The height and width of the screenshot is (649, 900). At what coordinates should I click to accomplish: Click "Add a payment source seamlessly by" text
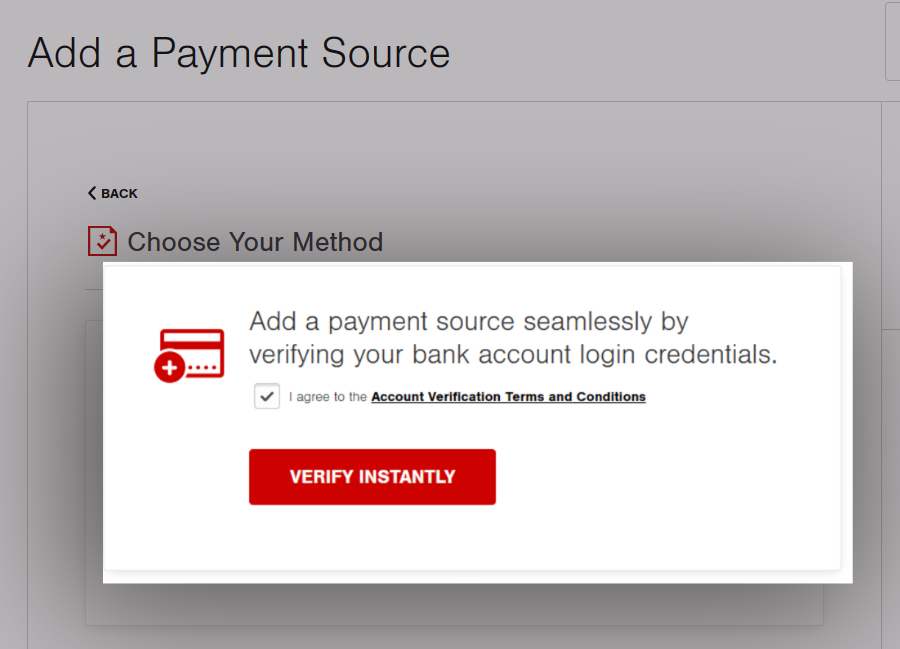point(469,322)
